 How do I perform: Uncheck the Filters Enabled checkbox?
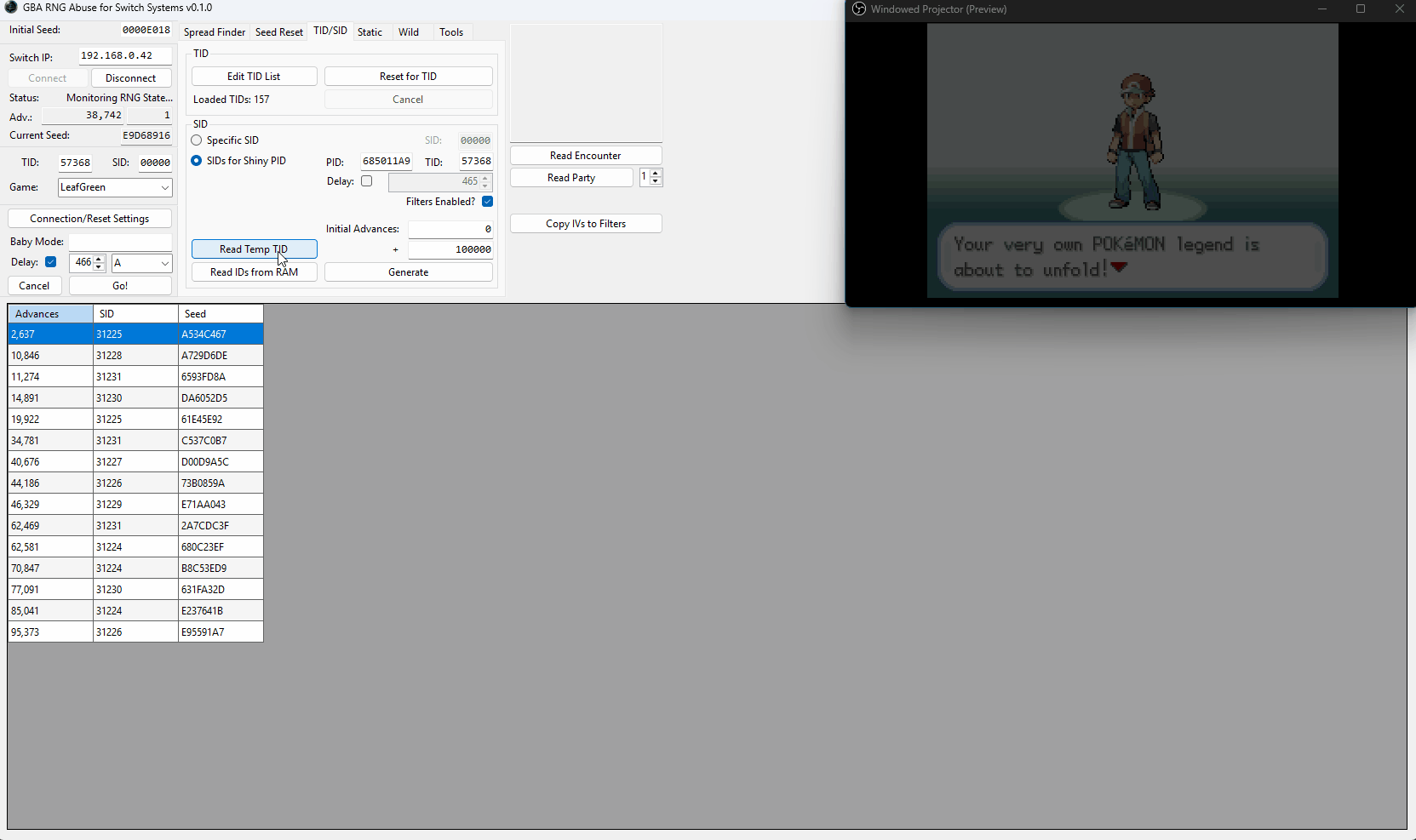(488, 202)
